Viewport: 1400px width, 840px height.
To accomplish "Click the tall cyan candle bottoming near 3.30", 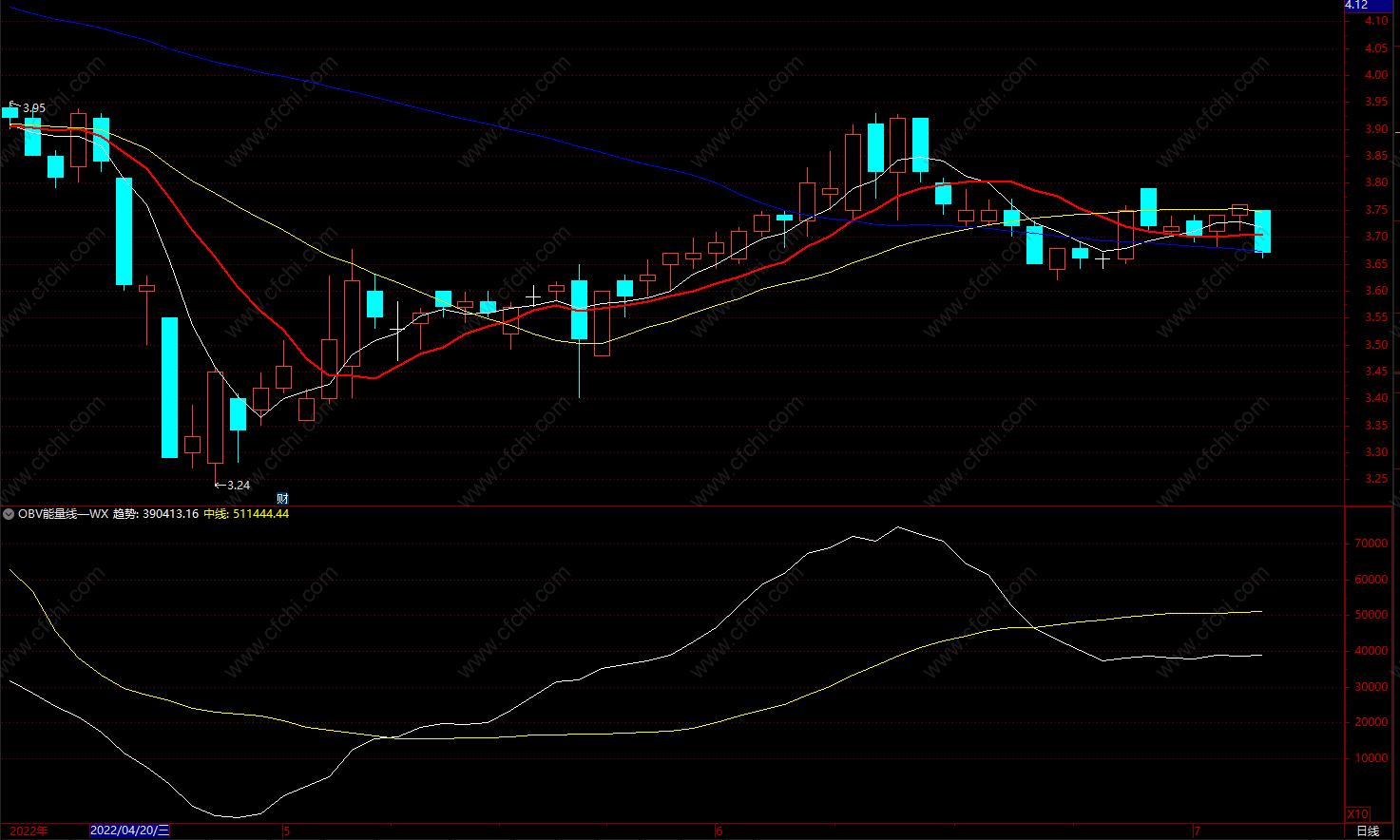I will tap(169, 388).
